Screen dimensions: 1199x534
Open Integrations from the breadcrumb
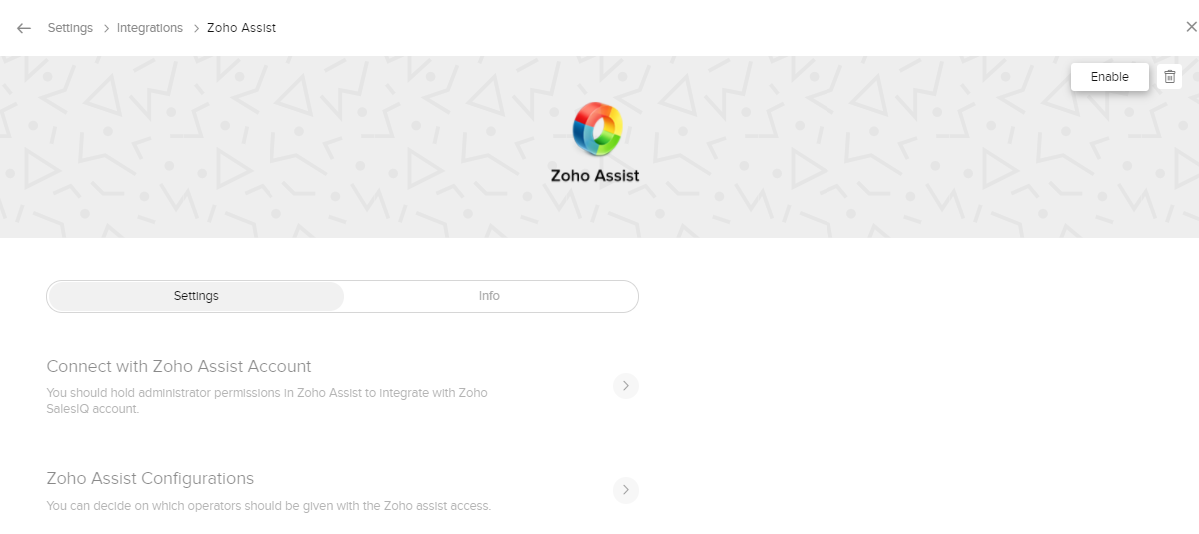pos(150,28)
